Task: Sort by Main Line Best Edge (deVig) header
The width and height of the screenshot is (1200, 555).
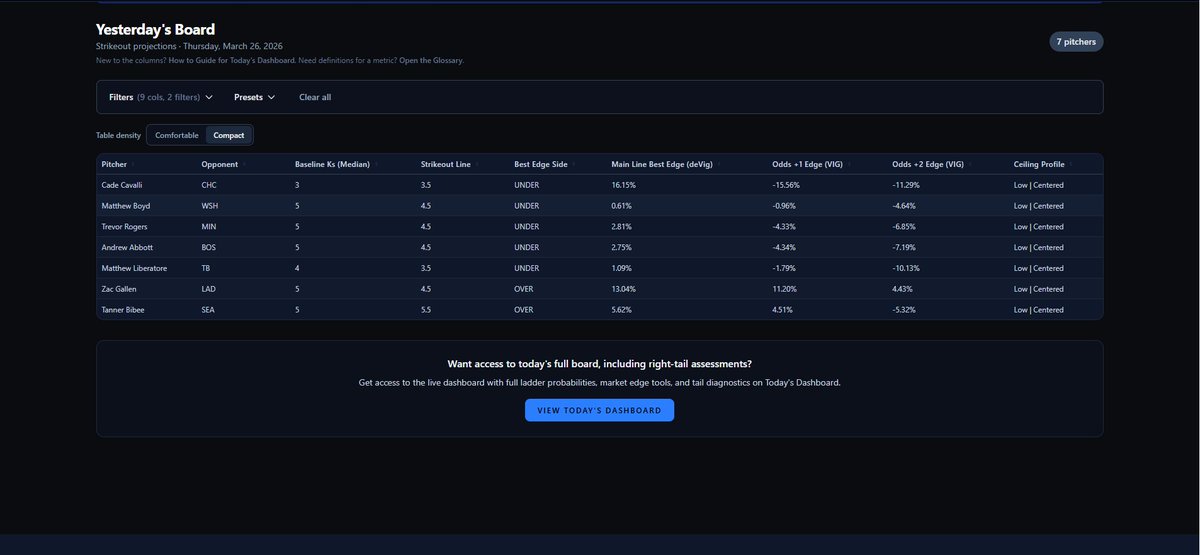Action: [x=666, y=164]
